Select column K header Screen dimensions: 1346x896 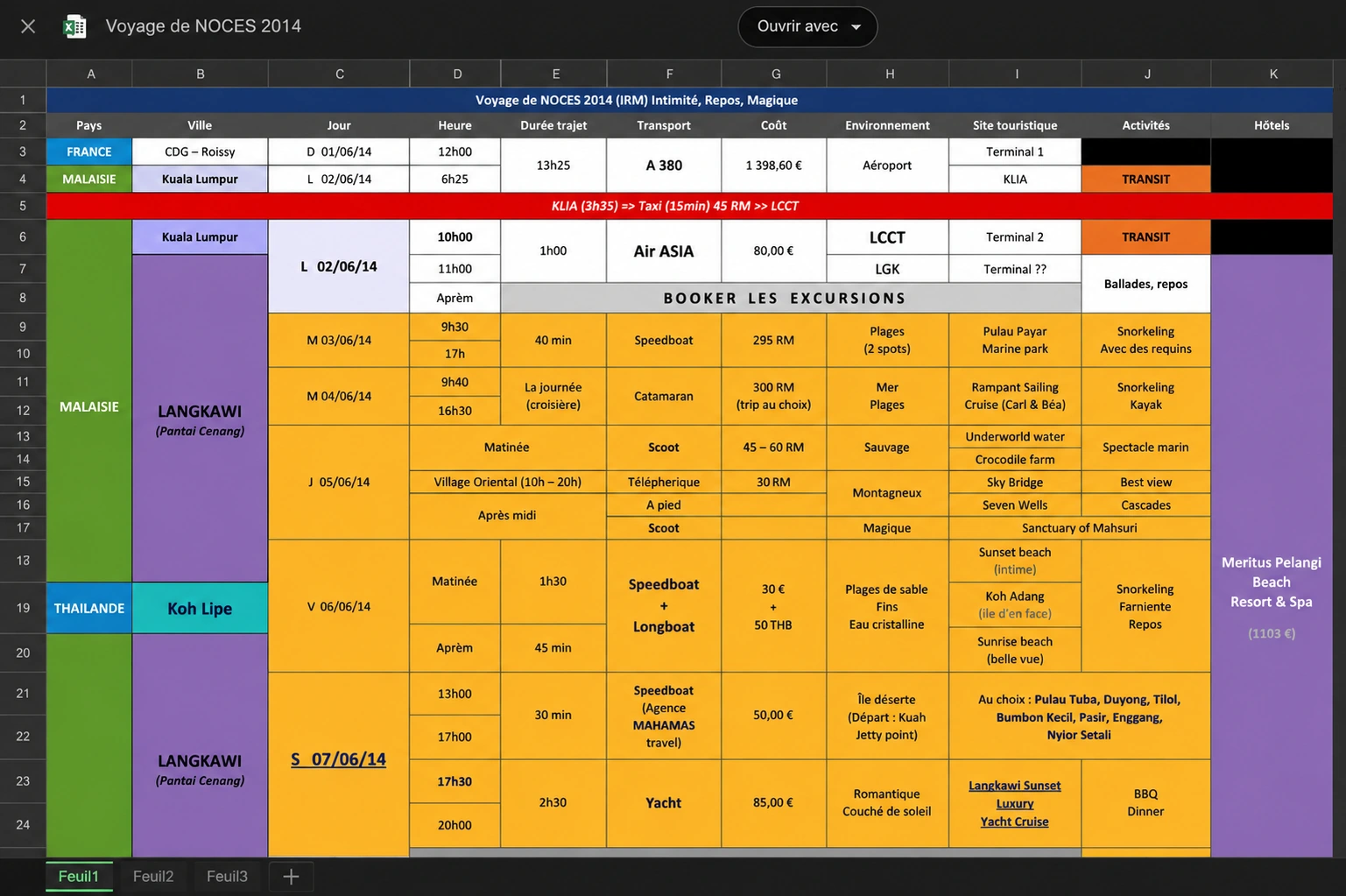point(1272,74)
